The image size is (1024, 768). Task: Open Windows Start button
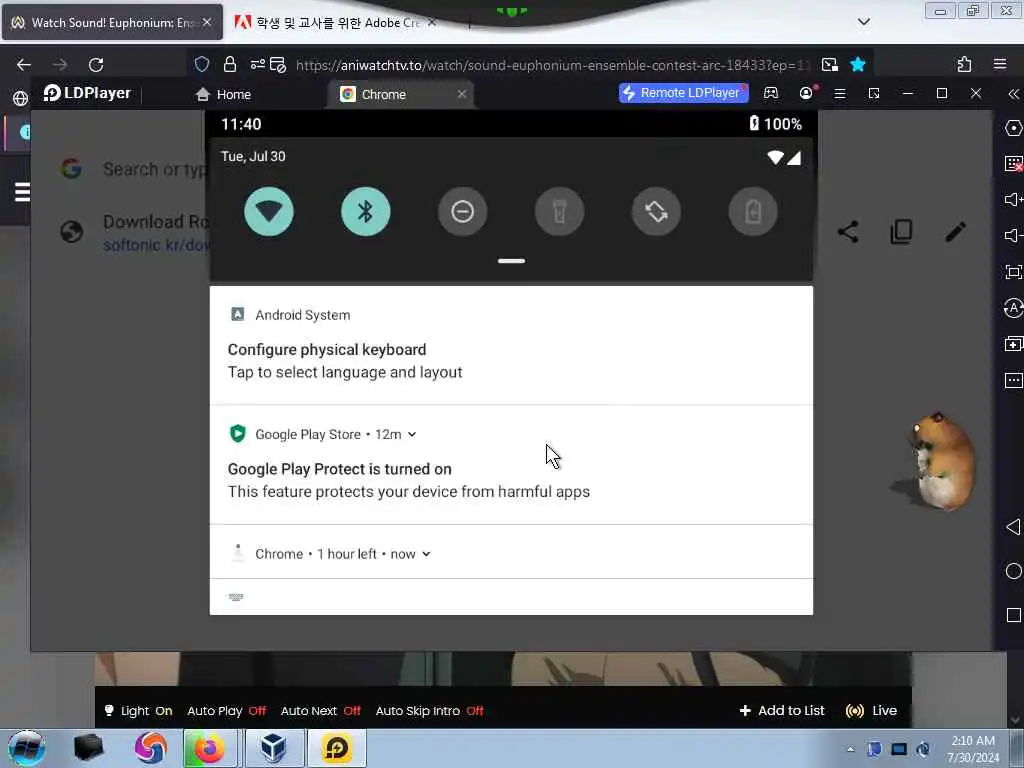[x=26, y=748]
